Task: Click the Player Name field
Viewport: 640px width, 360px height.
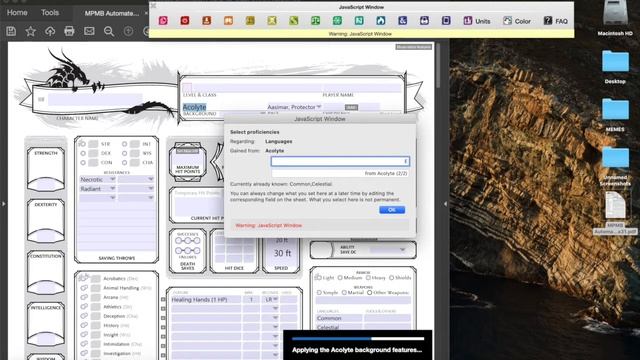Action: [362, 87]
